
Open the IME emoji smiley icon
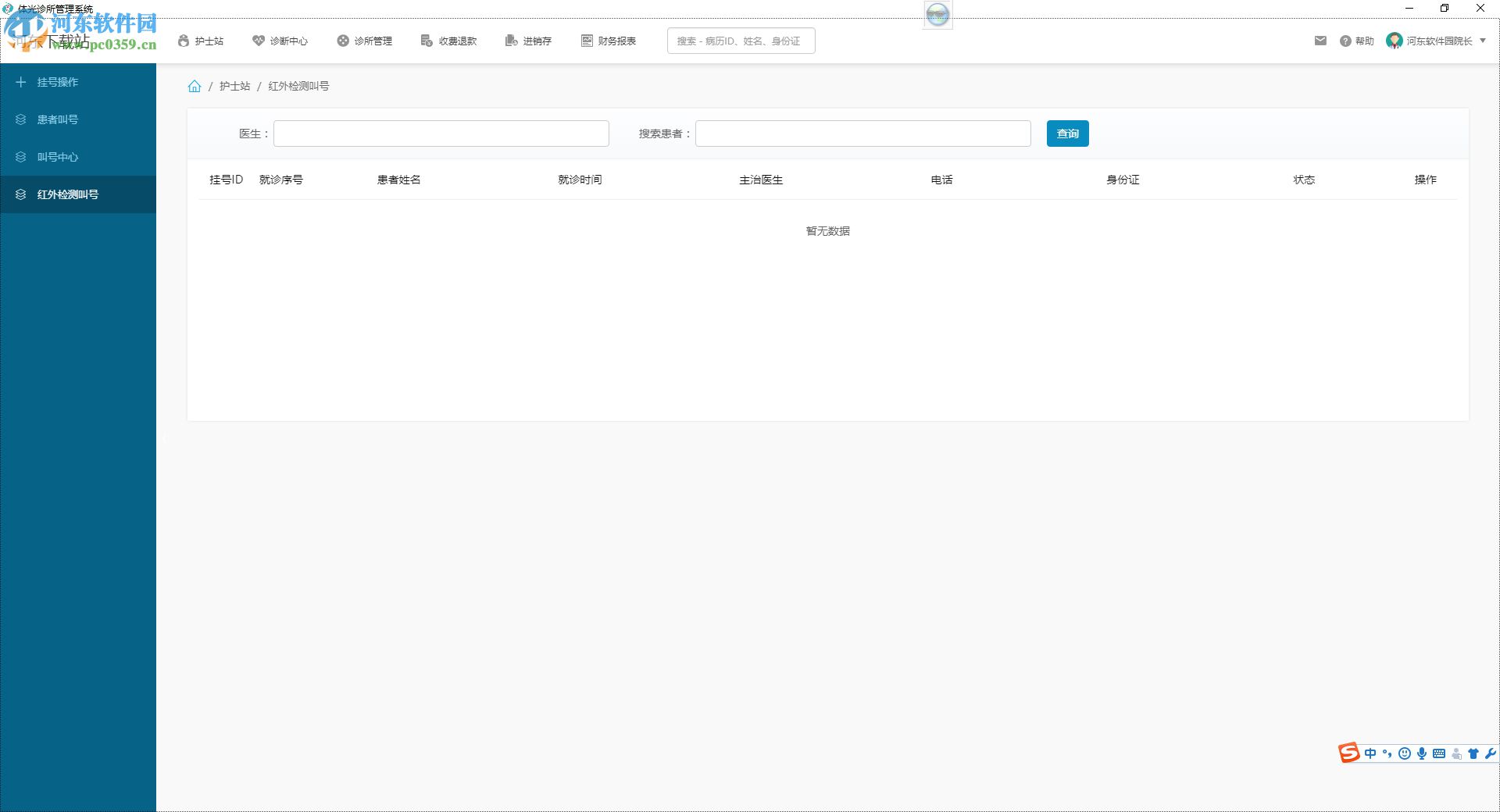pyautogui.click(x=1405, y=753)
